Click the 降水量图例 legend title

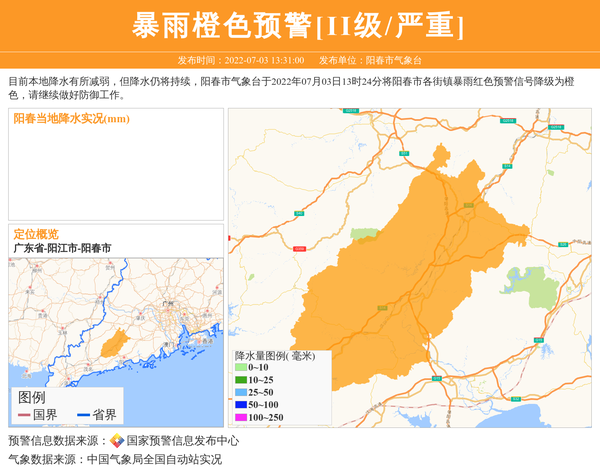(x=274, y=355)
